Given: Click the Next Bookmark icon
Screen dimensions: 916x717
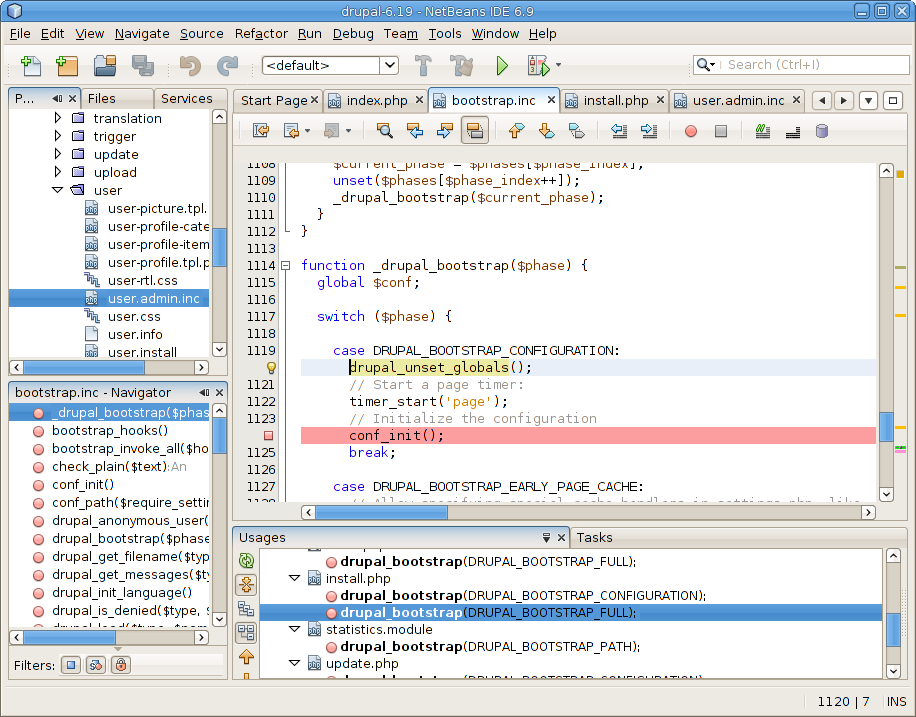Looking at the screenshot, I should pos(546,130).
